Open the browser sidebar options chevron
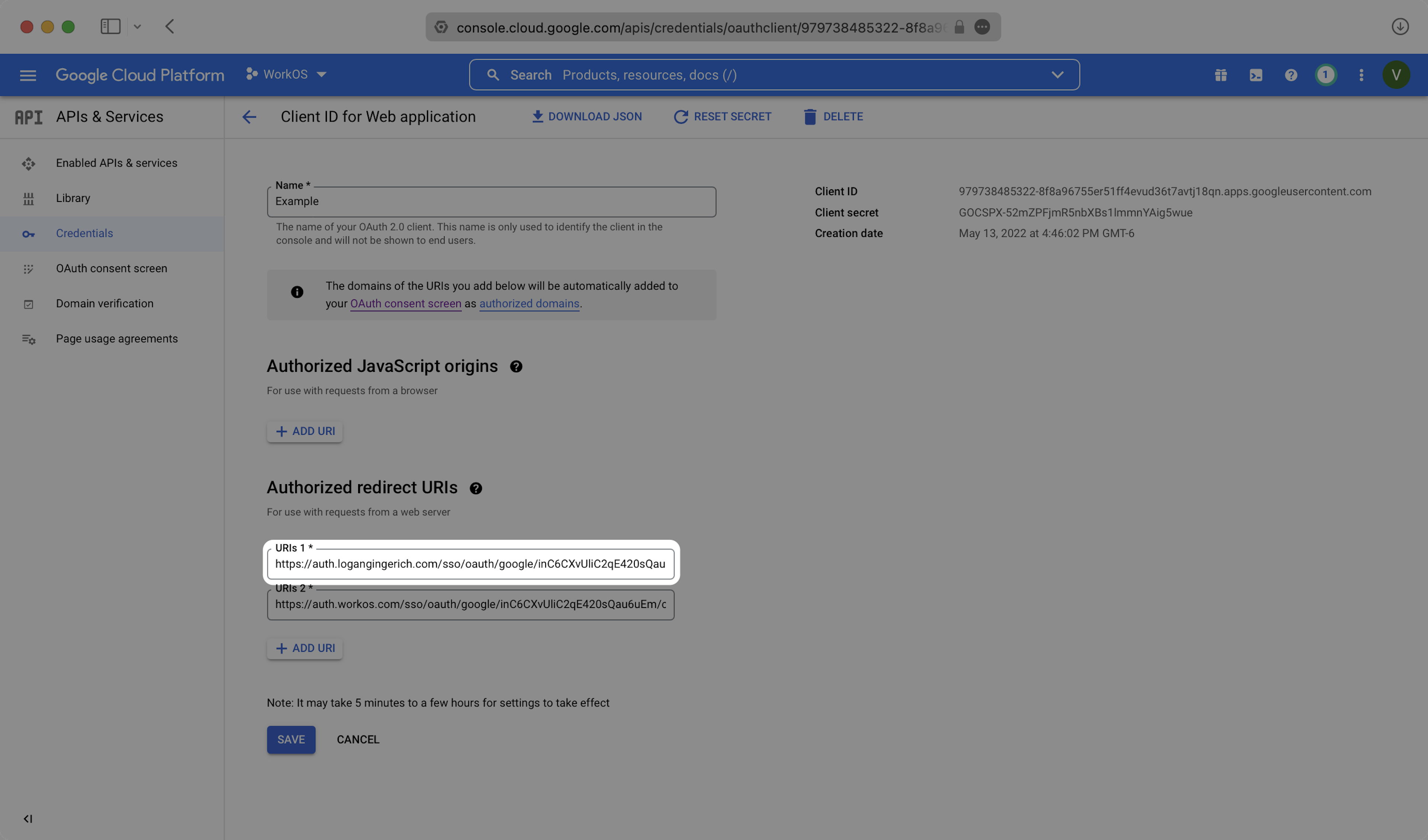 [137, 27]
